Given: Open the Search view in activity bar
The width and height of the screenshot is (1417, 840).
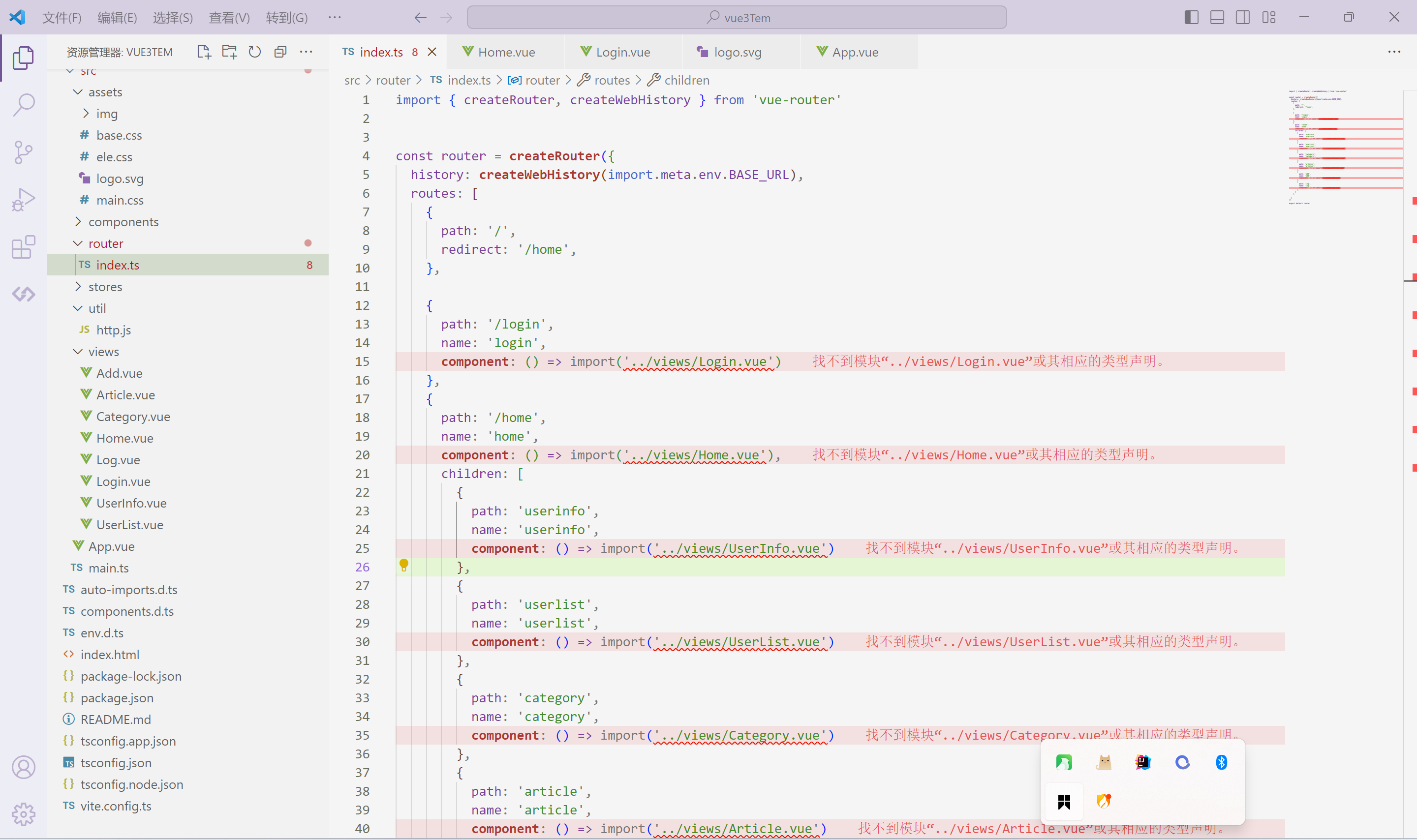Looking at the screenshot, I should (23, 105).
